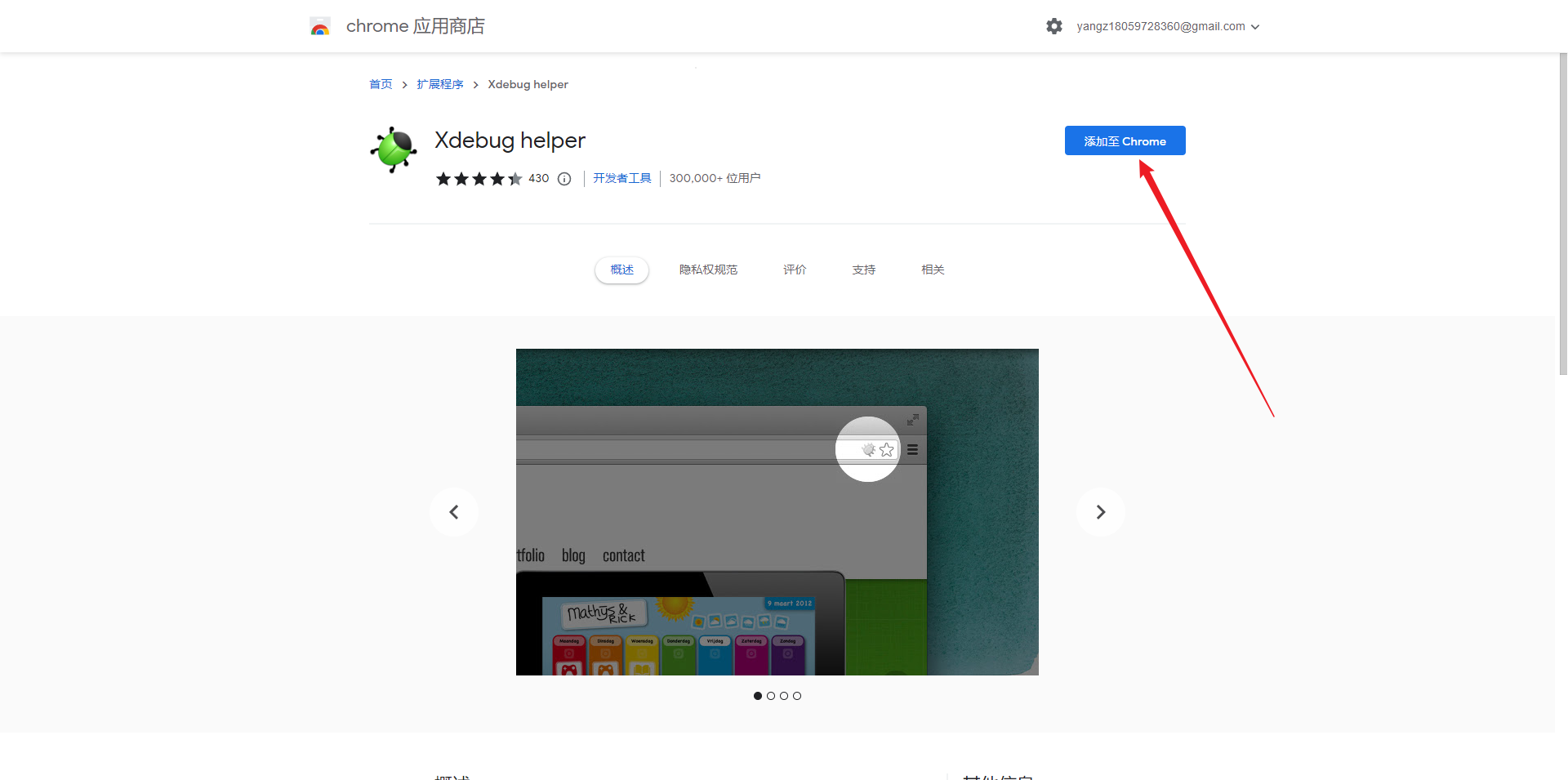Show previous screenshot with left arrow
The height and width of the screenshot is (780, 1568).
pyautogui.click(x=454, y=512)
